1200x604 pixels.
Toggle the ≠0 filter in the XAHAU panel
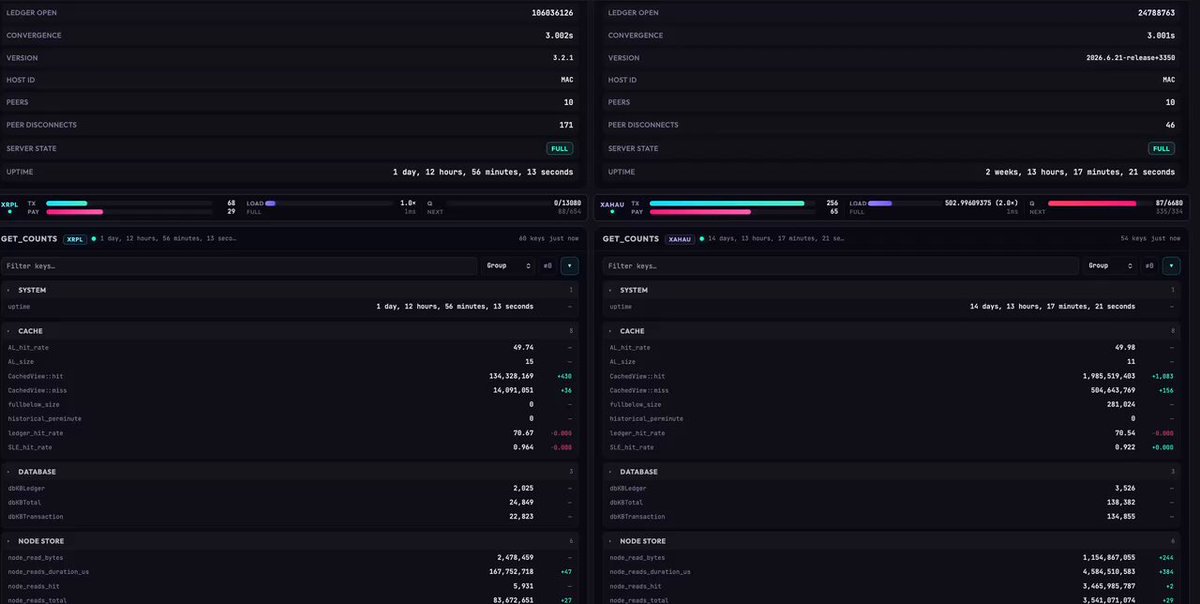tap(1150, 266)
